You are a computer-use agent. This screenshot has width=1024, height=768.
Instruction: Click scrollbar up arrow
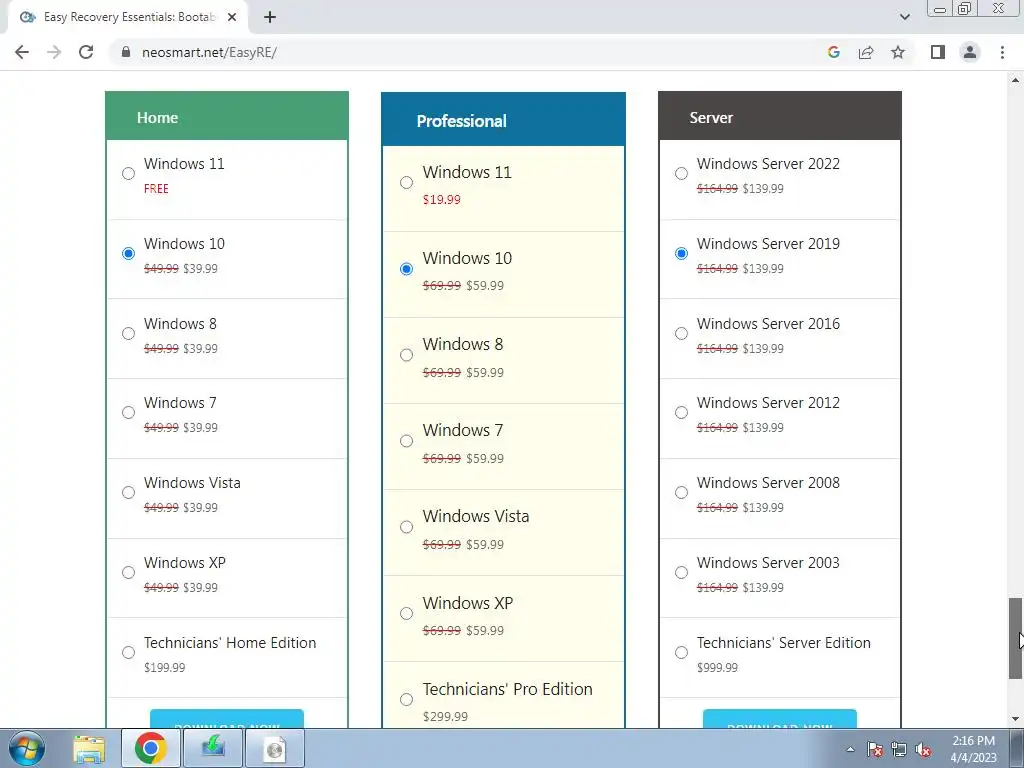pos(1016,80)
